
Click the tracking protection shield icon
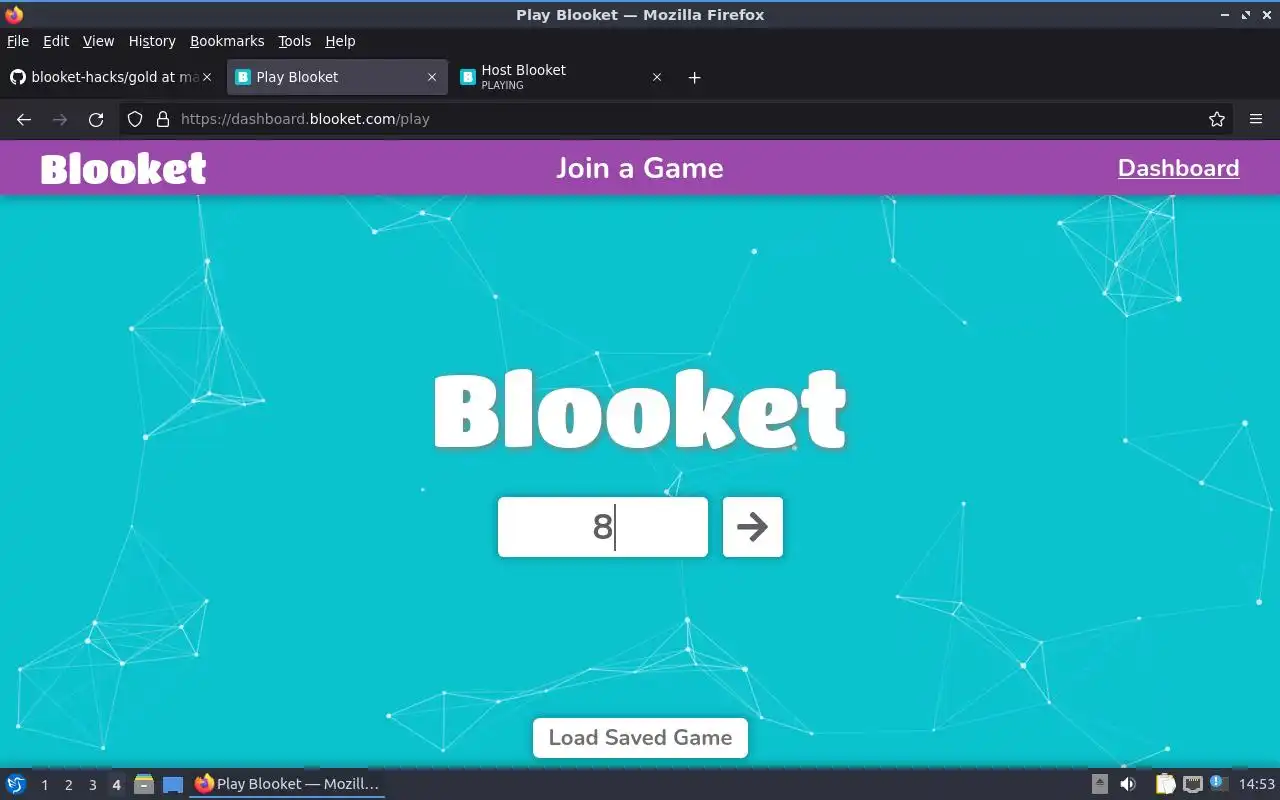pyautogui.click(x=135, y=119)
